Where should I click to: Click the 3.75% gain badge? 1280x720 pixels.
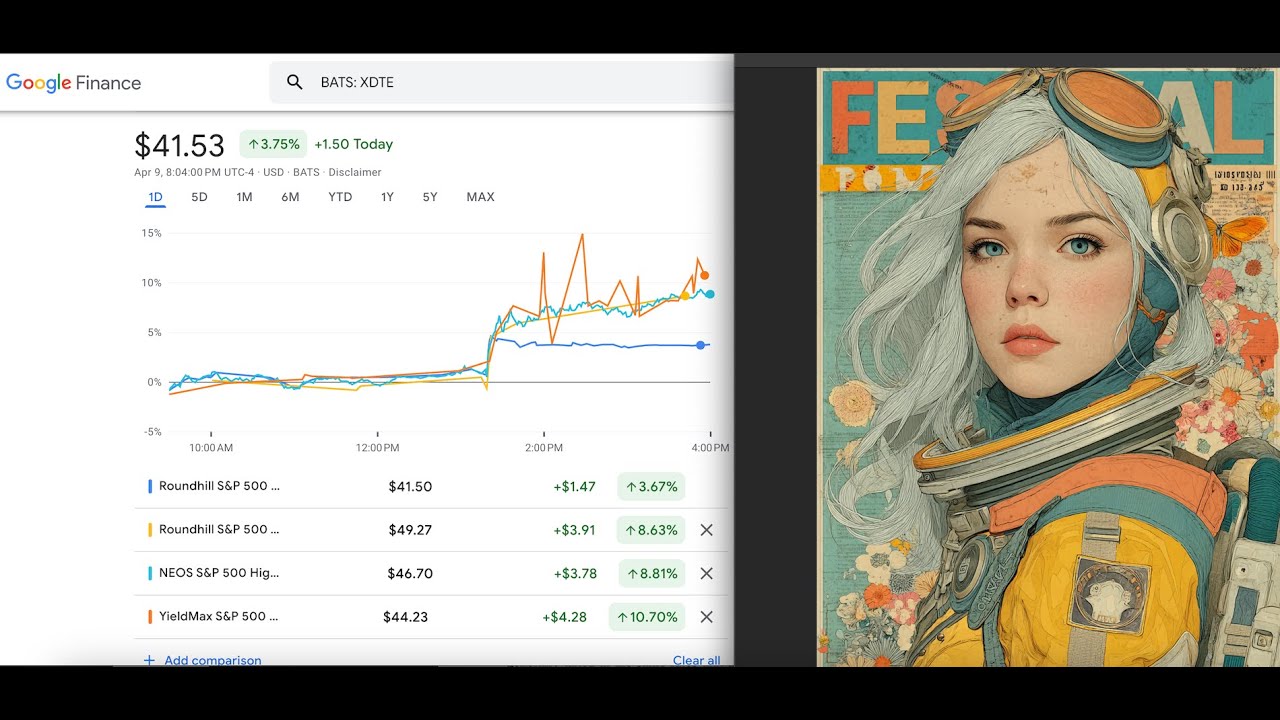(273, 144)
